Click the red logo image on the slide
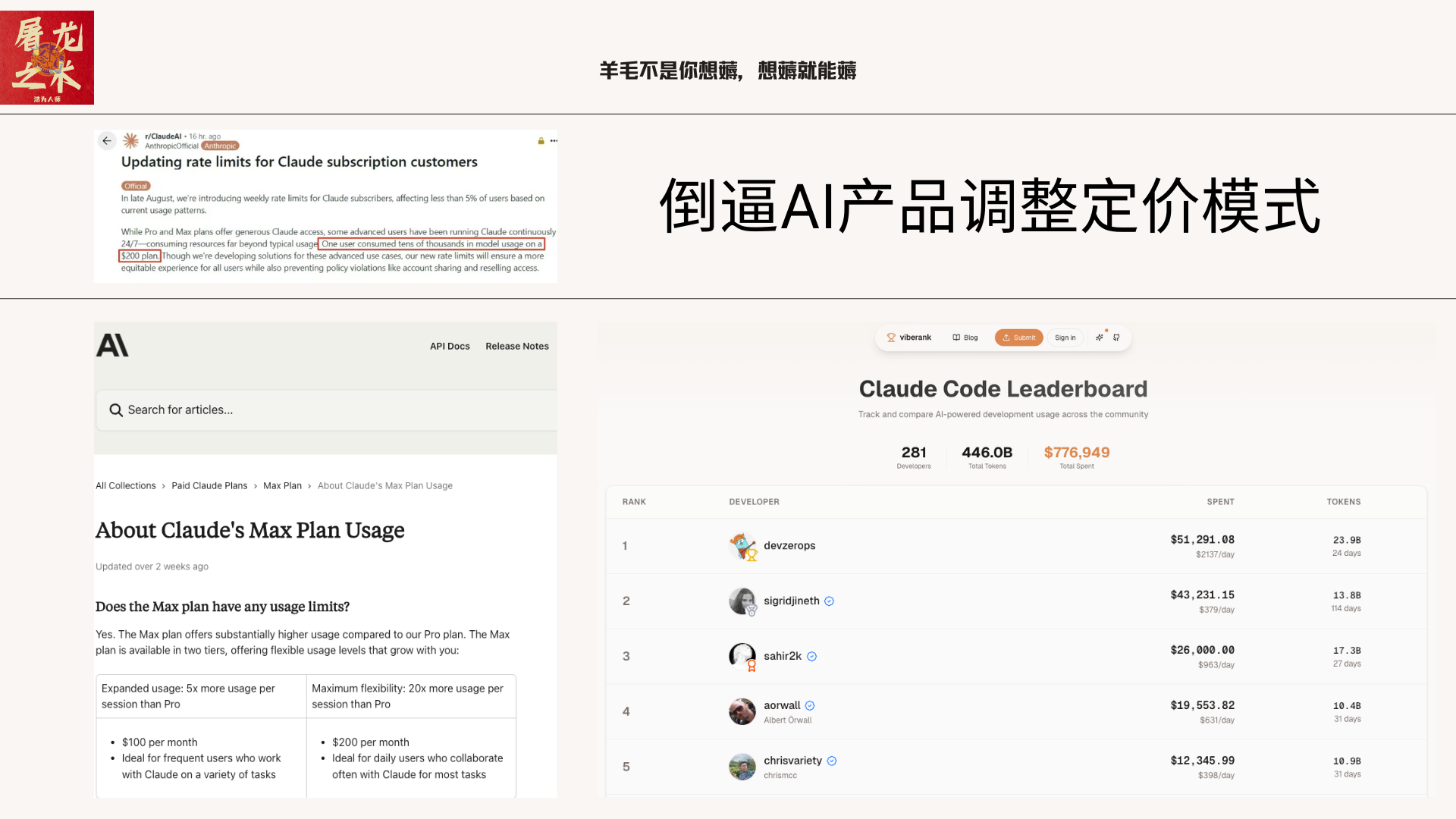Screen dimensions: 1456x819 coord(47,58)
